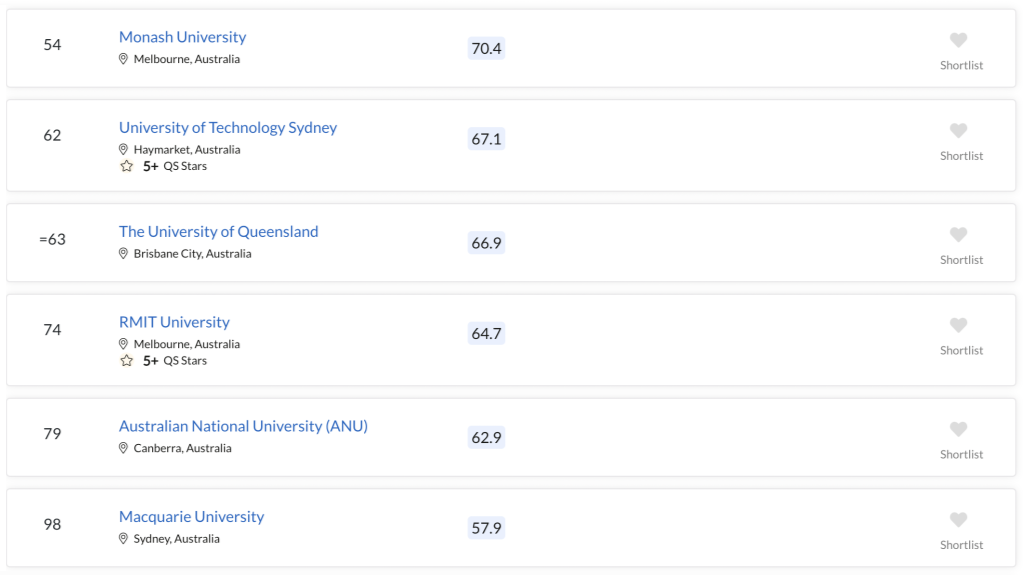Image resolution: width=1023 pixels, height=575 pixels.
Task: Toggle Macquarie University shortlist heart
Action: [x=958, y=520]
